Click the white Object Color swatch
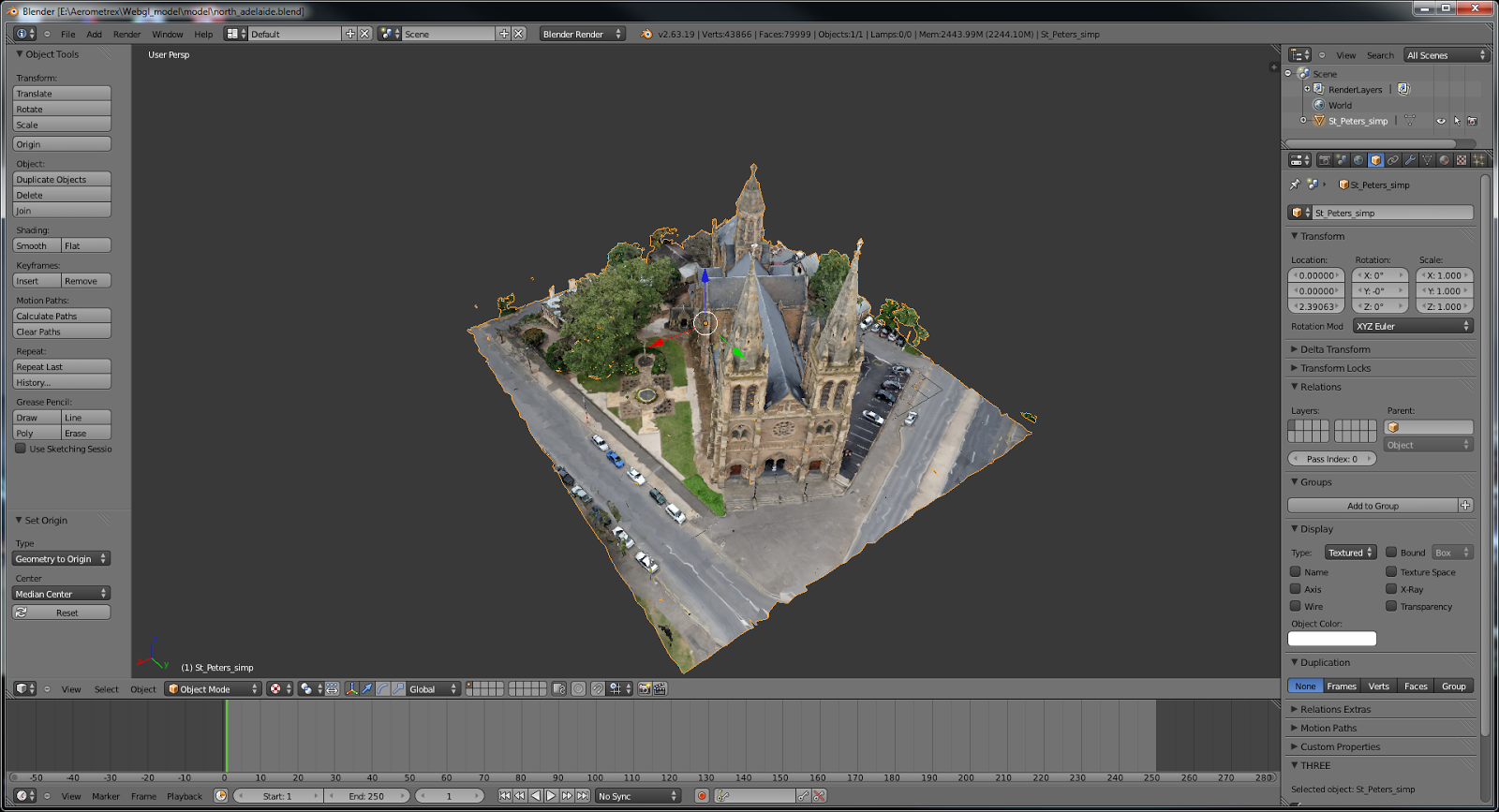1499x812 pixels. [1331, 639]
